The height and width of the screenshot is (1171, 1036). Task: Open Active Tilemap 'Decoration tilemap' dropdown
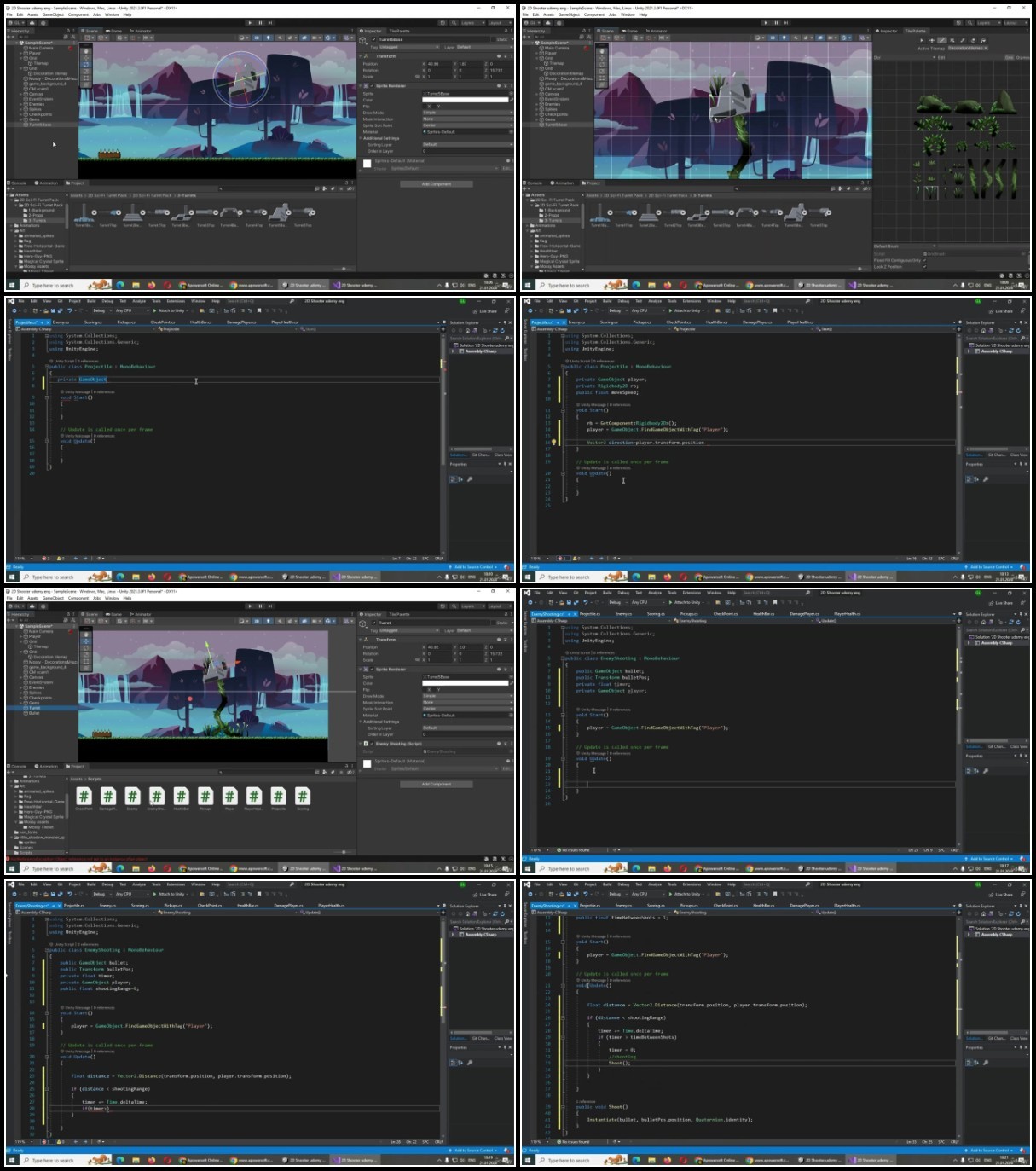pos(968,48)
